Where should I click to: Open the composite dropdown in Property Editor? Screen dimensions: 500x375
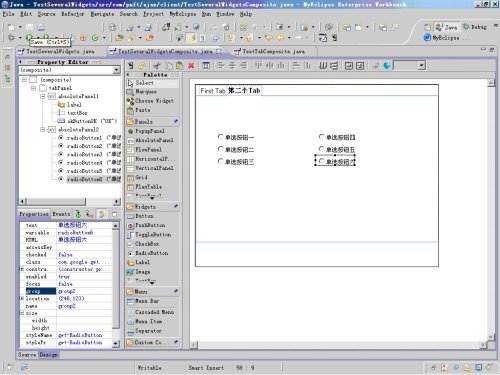click(116, 70)
